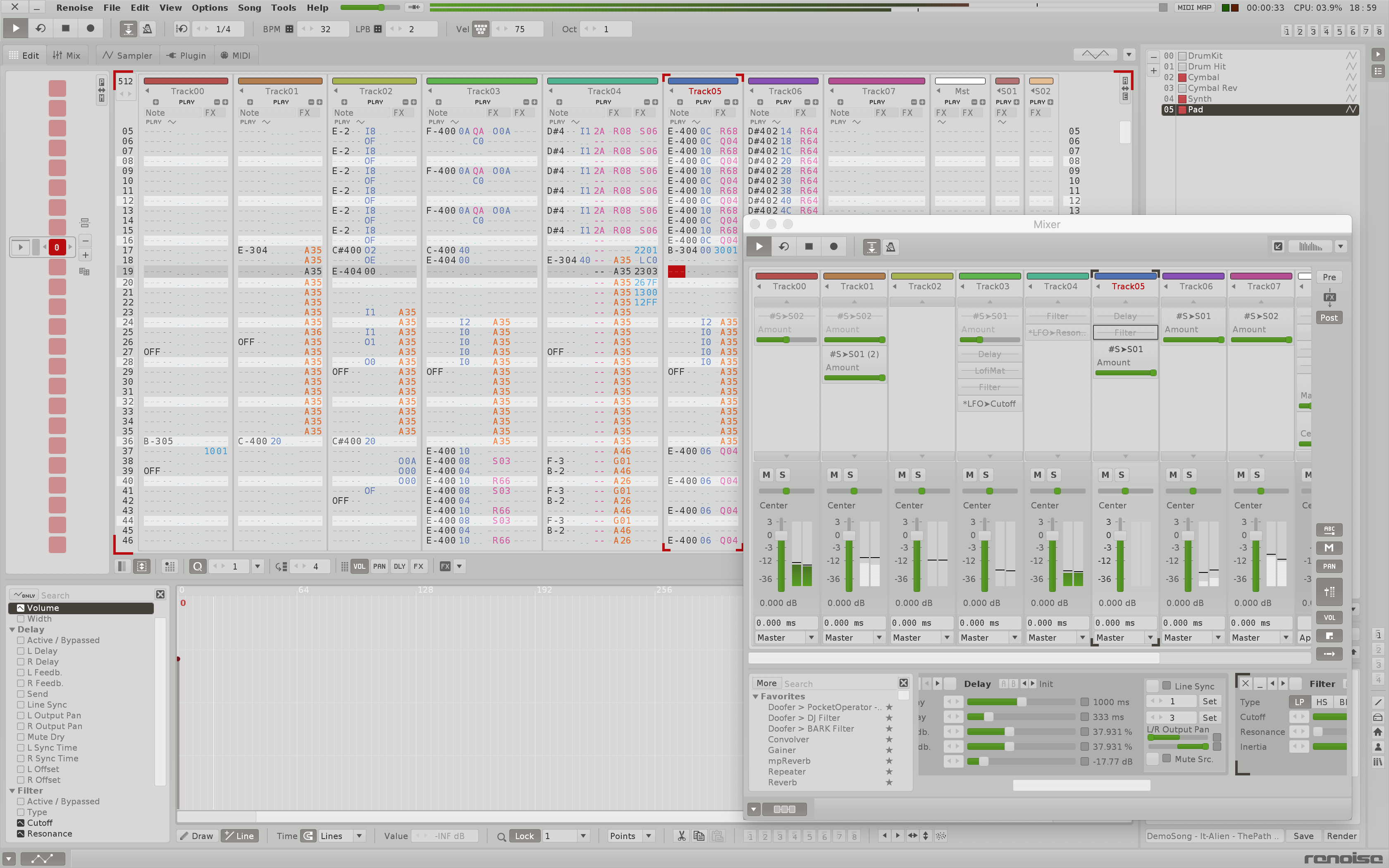Click MIDI MAP button
The height and width of the screenshot is (868, 1389).
[x=1194, y=7]
